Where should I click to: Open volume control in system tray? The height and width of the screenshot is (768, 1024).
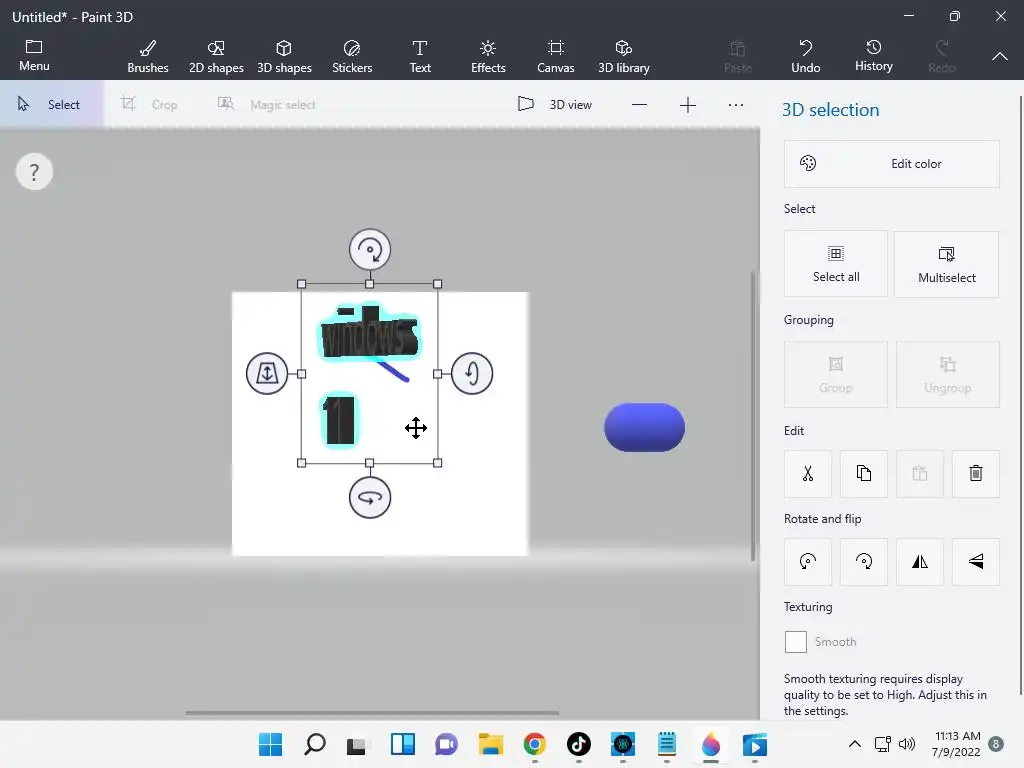tap(906, 744)
